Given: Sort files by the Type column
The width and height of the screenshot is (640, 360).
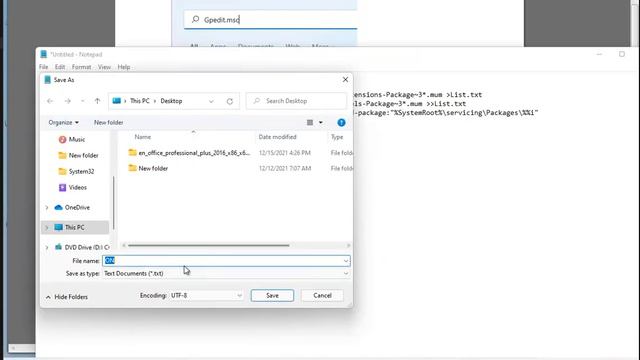Looking at the screenshot, I should 337,137.
